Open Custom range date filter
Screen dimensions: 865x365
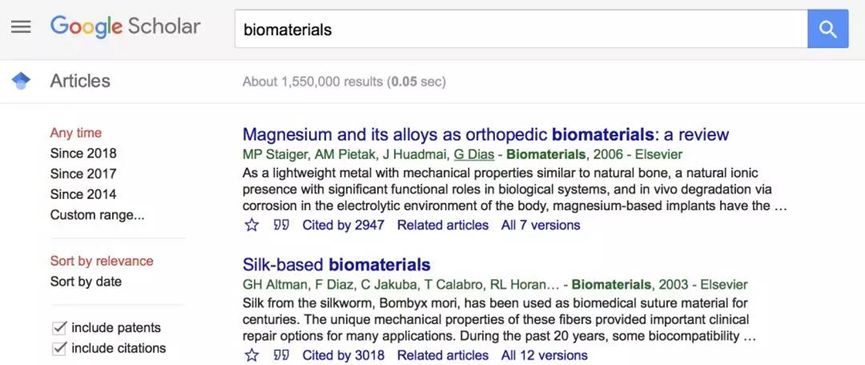click(x=97, y=214)
